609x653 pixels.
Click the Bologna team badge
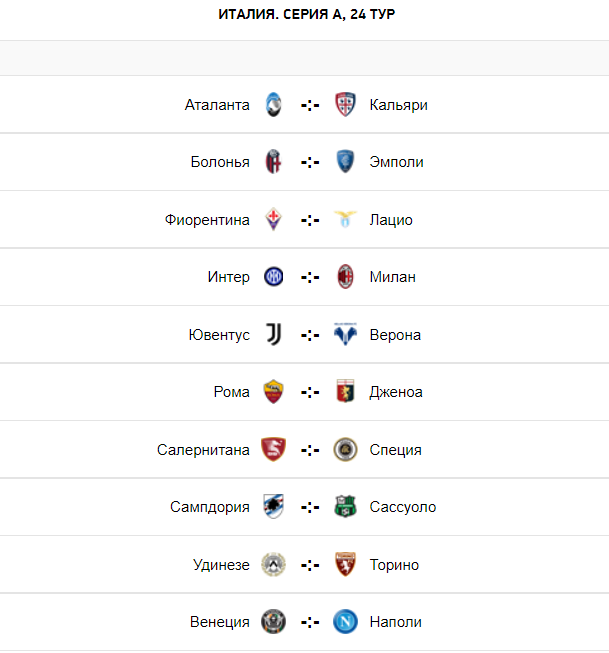(x=273, y=162)
